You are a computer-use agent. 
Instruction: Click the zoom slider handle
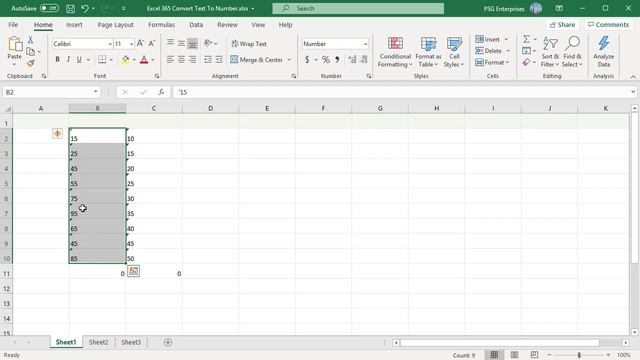[x=579, y=355]
